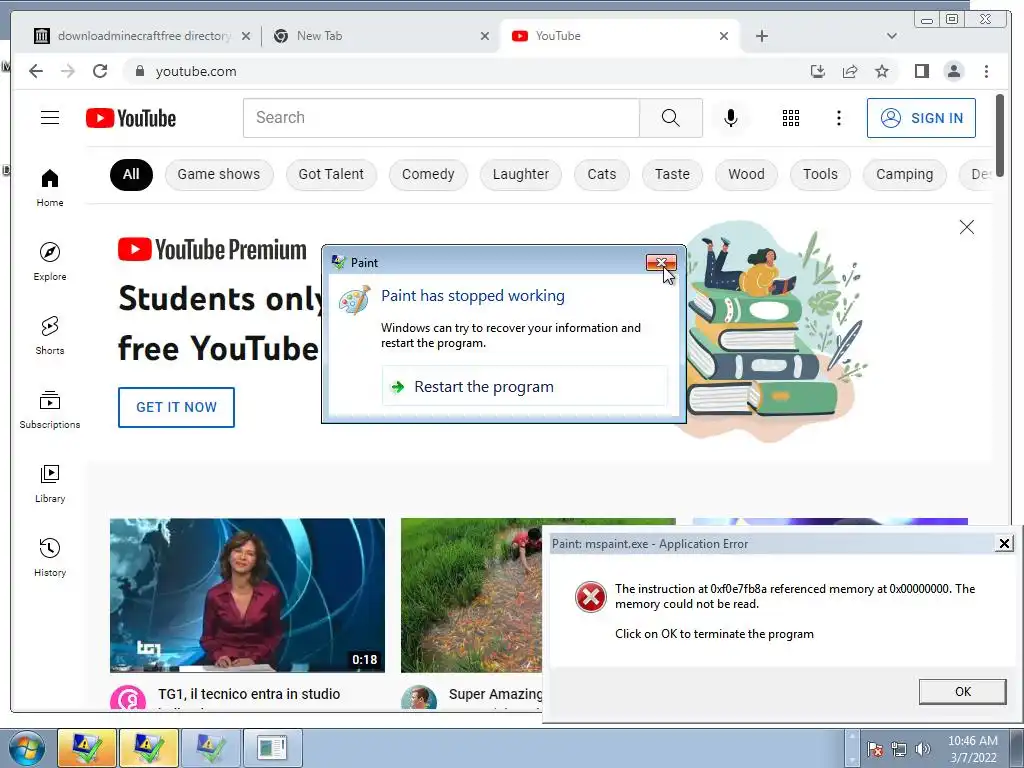Select the Cats chip
This screenshot has height=768, width=1024.
(601, 174)
